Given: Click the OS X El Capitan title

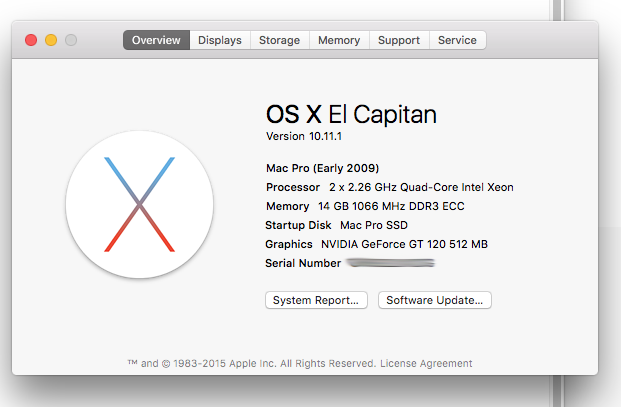Looking at the screenshot, I should click(351, 114).
